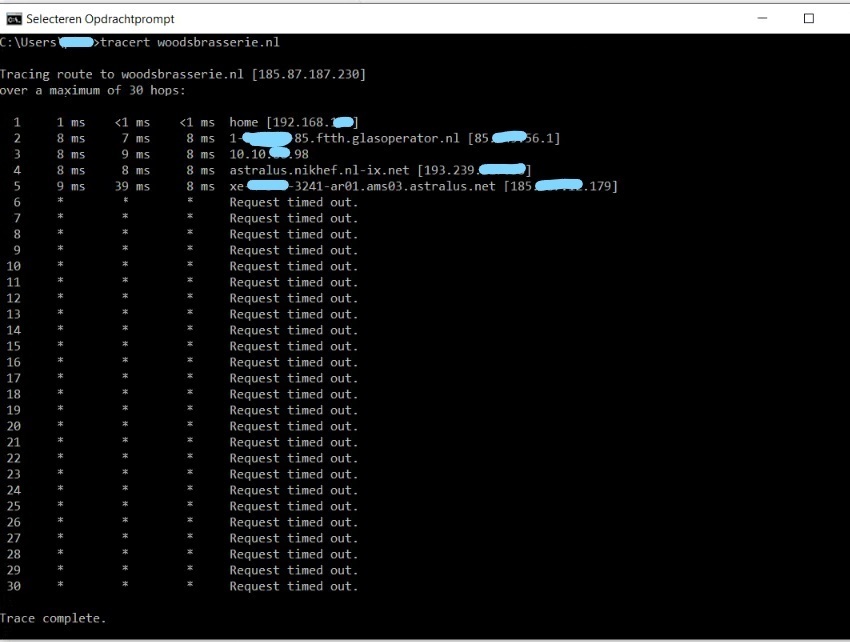Image resolution: width=850 pixels, height=642 pixels.
Task: Select hop 30's timed out entry
Action: tap(293, 586)
